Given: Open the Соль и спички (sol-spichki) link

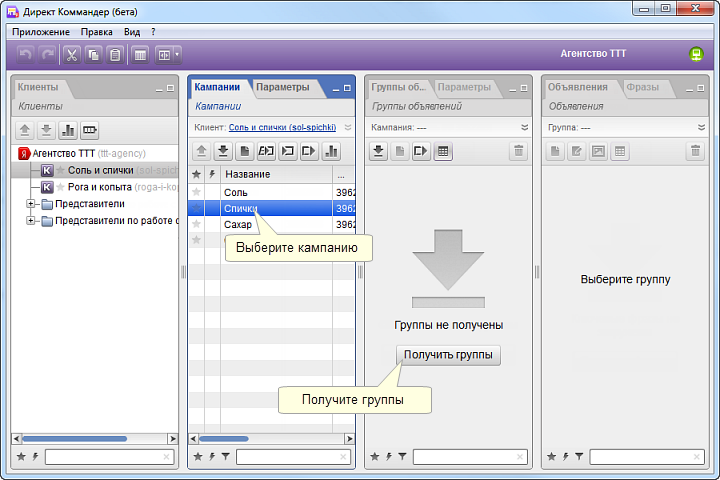Looking at the screenshot, I should click(x=282, y=127).
